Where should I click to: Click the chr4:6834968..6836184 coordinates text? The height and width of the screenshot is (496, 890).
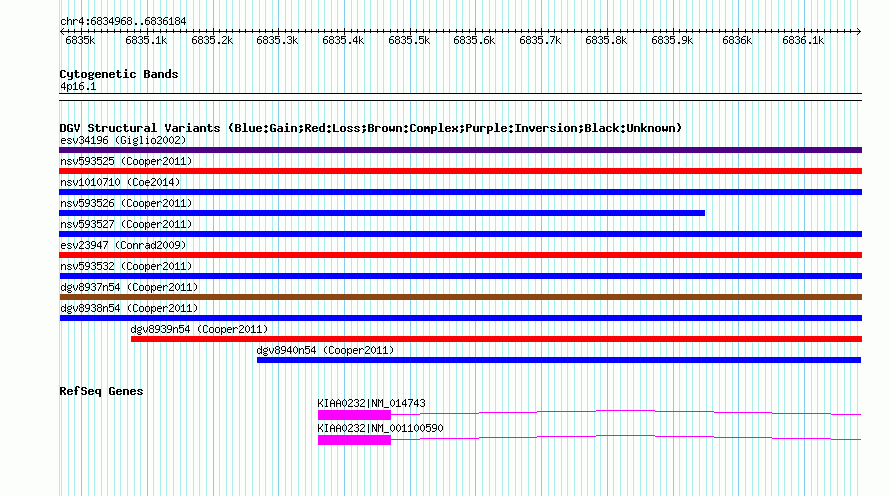tap(123, 21)
